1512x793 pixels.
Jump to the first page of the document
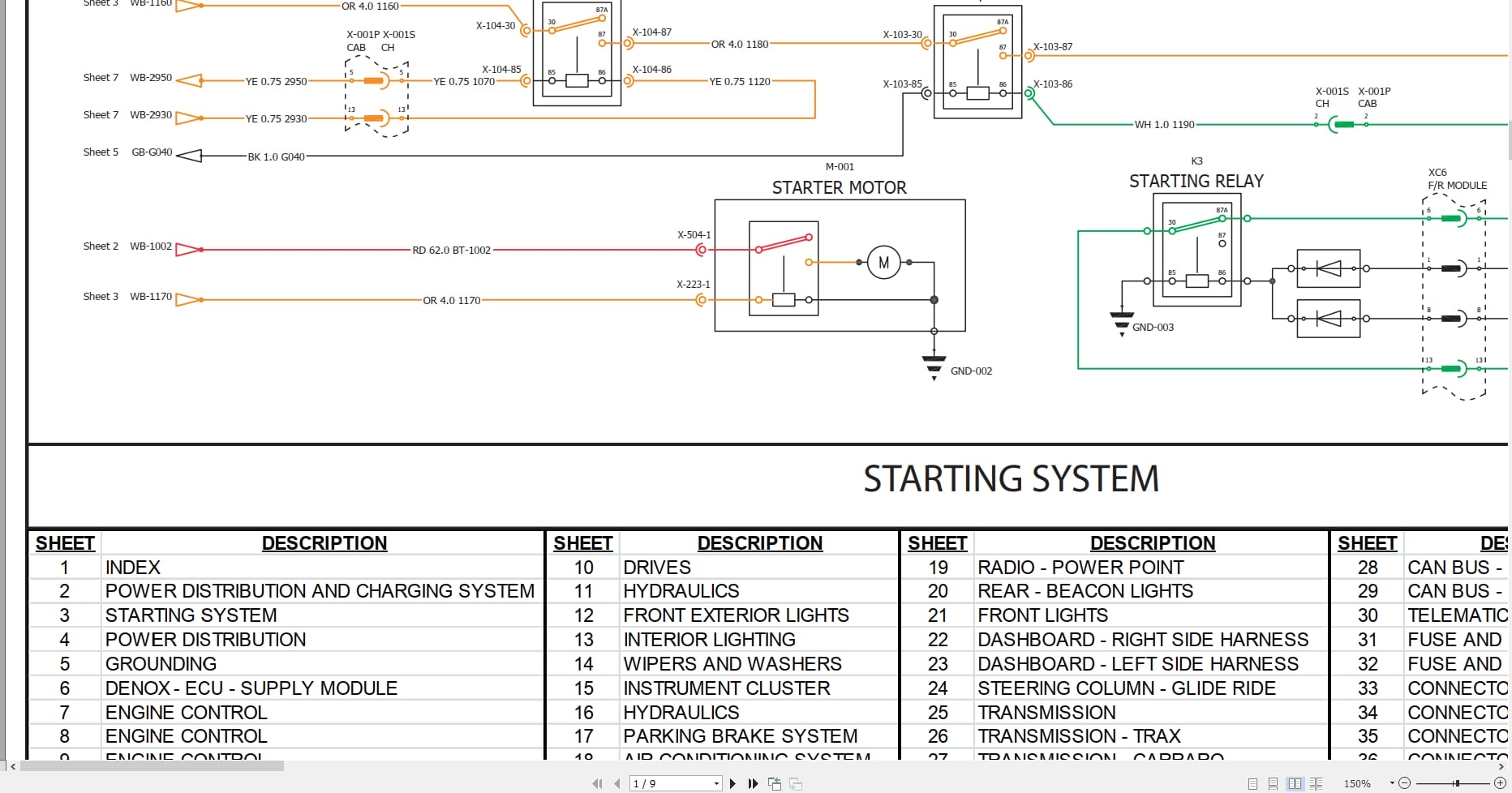(x=597, y=783)
